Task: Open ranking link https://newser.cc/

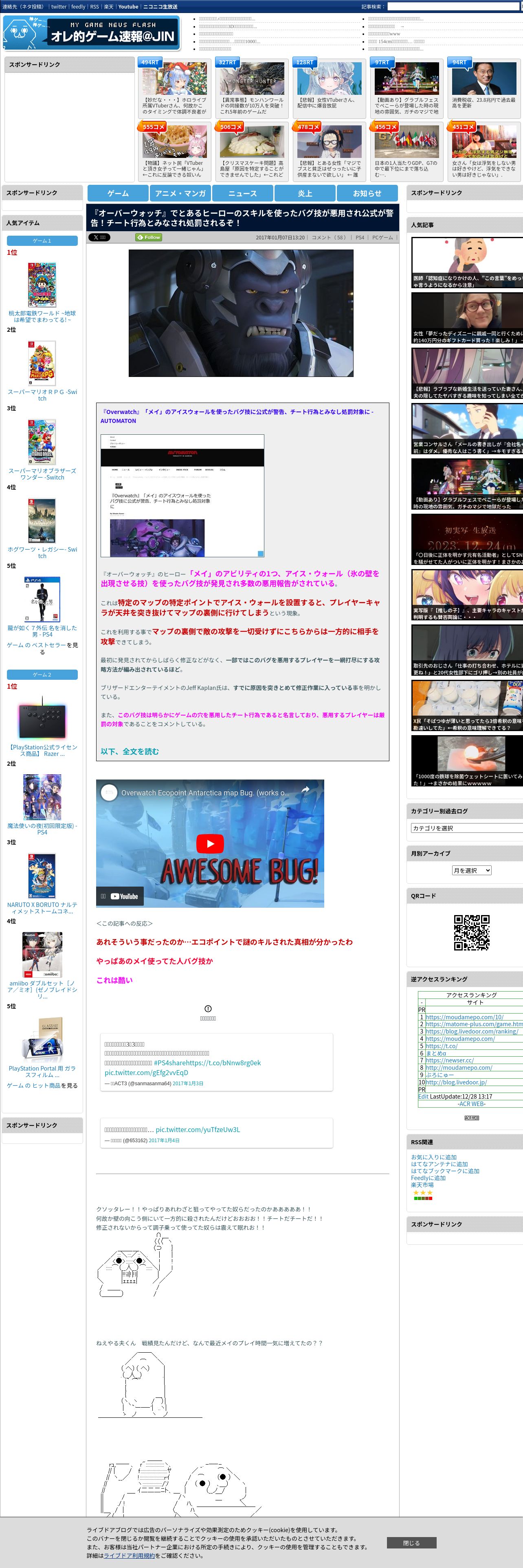Action: (x=449, y=1060)
